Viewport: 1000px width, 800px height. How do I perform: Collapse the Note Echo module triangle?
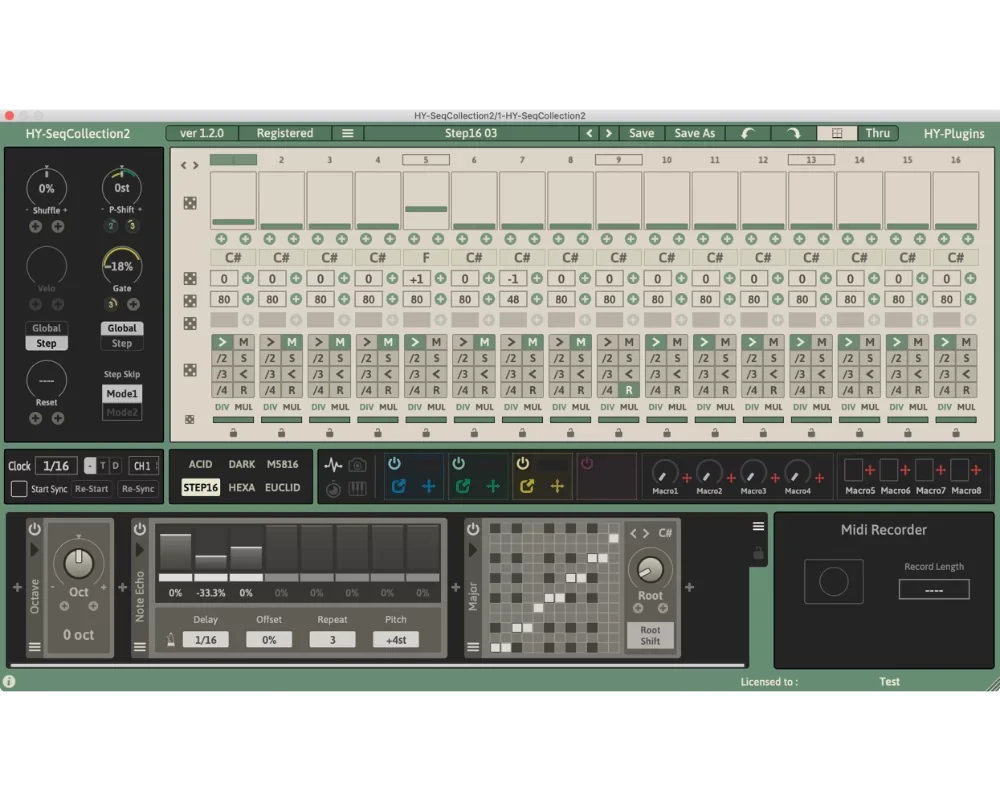coord(140,550)
